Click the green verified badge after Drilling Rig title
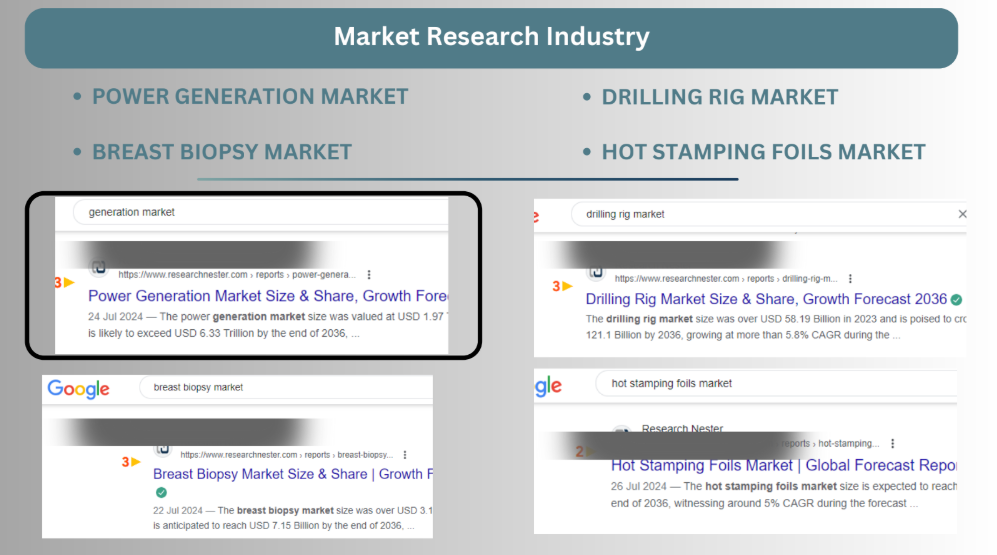This screenshot has width=997, height=555. pyautogui.click(x=956, y=299)
